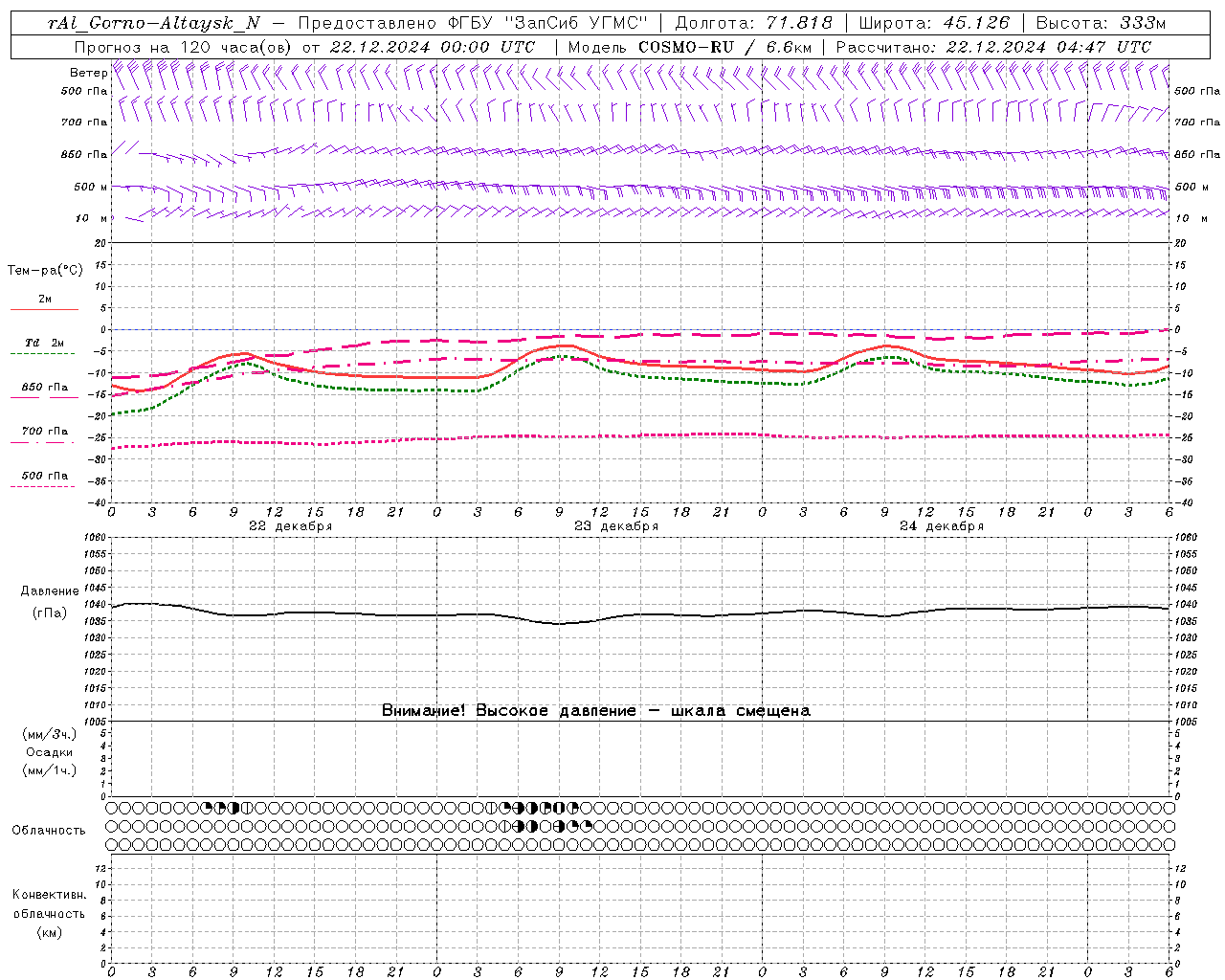
Task: Click the Долгота: 71.818 header value
Action: tap(754, 23)
